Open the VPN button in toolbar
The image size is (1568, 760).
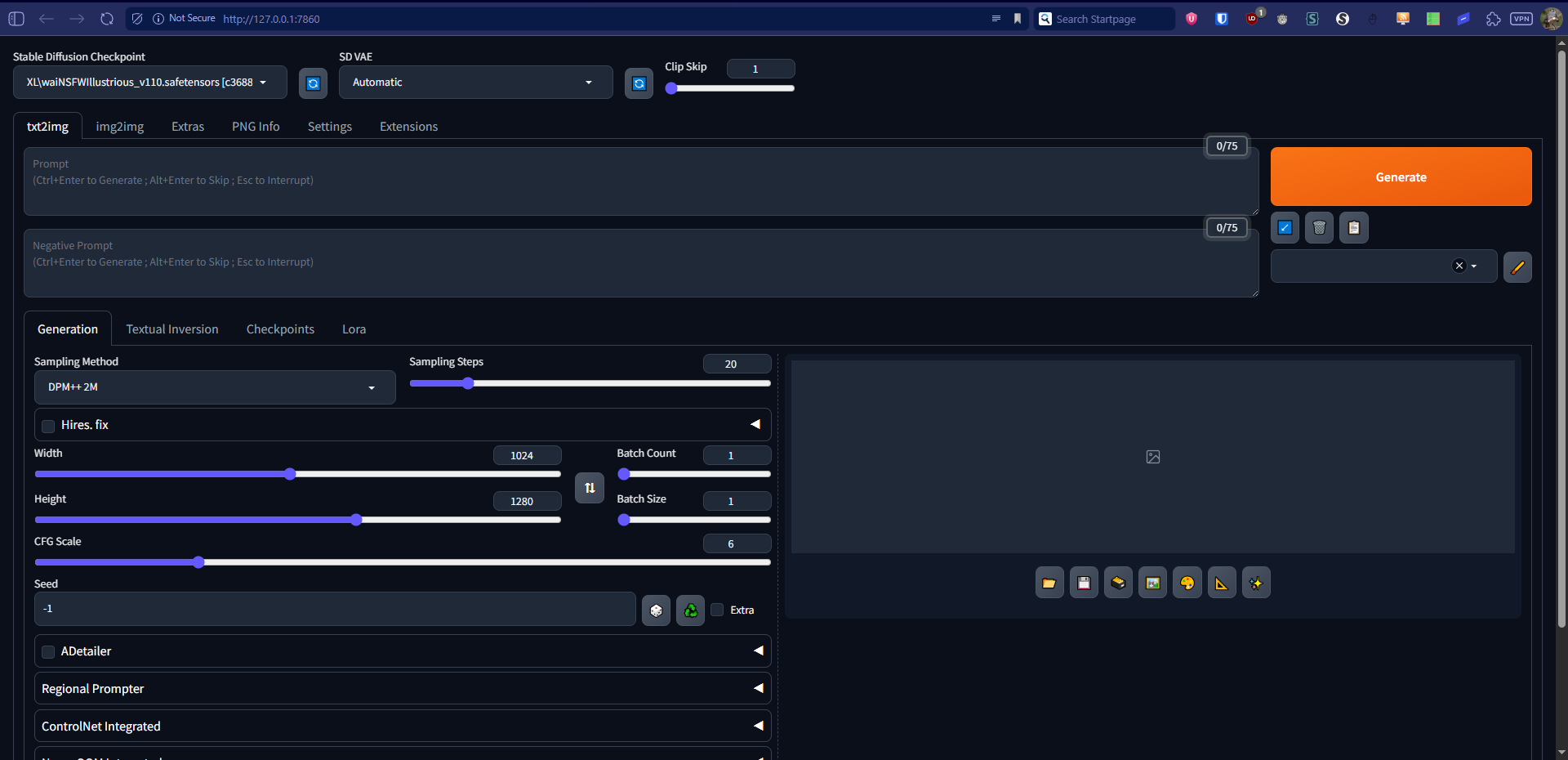1521,19
